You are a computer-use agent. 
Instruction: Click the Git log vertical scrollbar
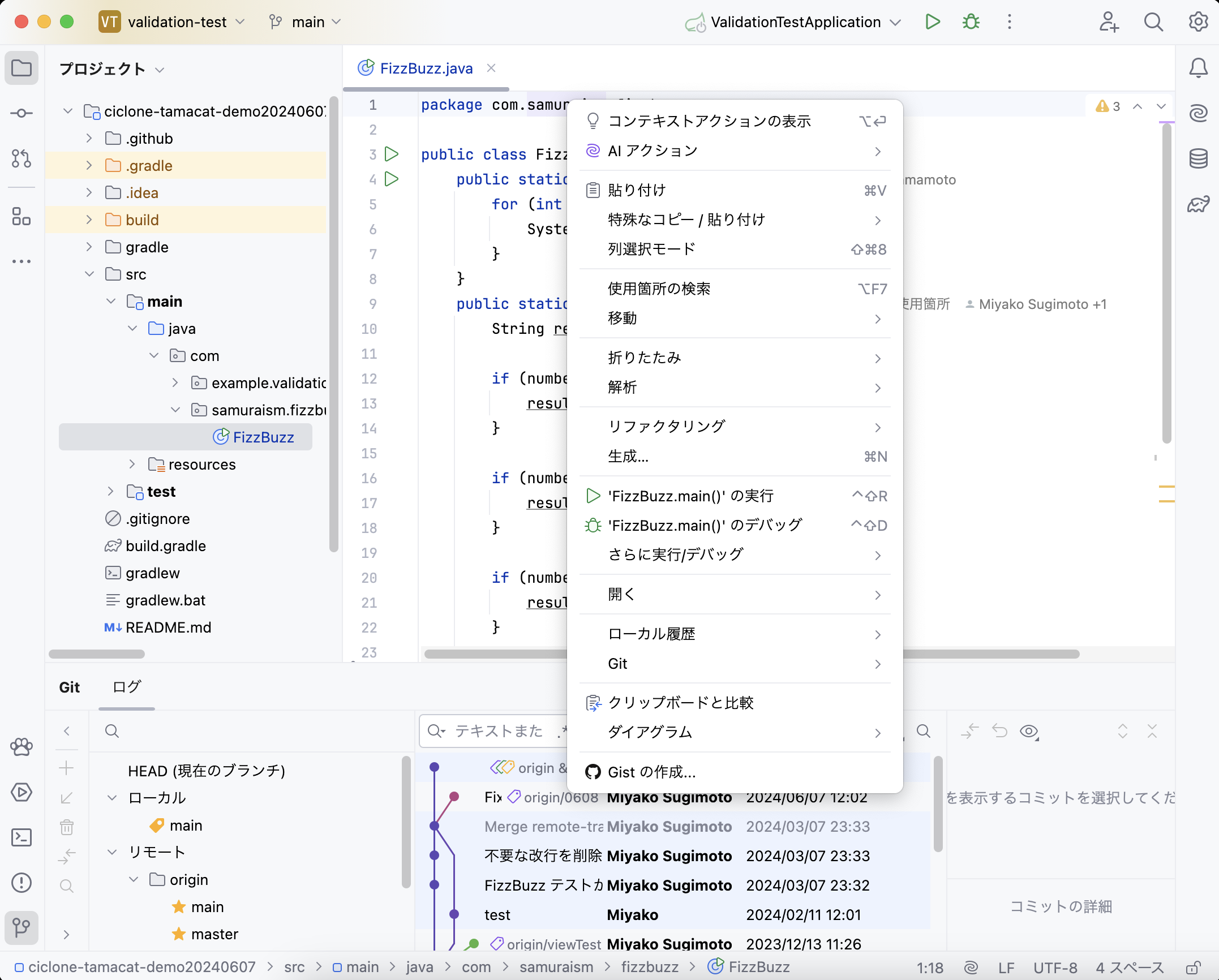pos(938,803)
